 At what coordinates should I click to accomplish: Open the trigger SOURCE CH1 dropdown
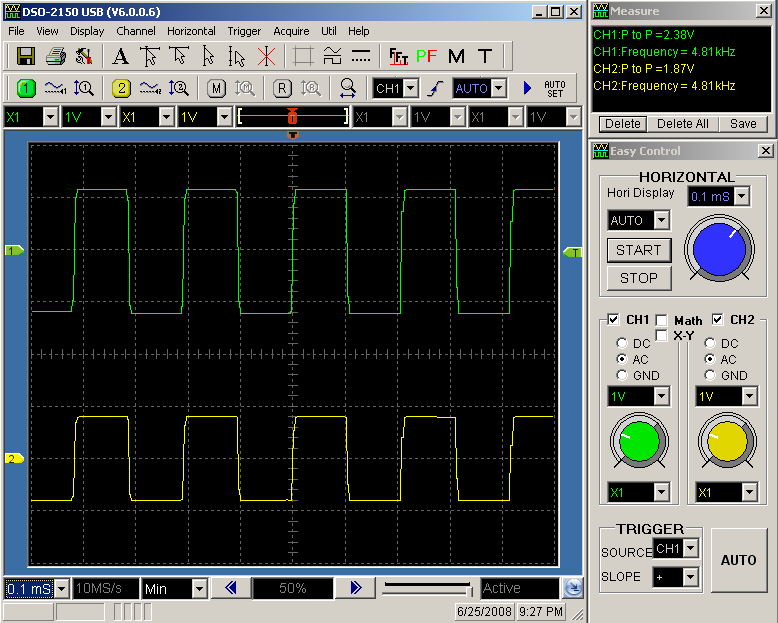coord(690,548)
